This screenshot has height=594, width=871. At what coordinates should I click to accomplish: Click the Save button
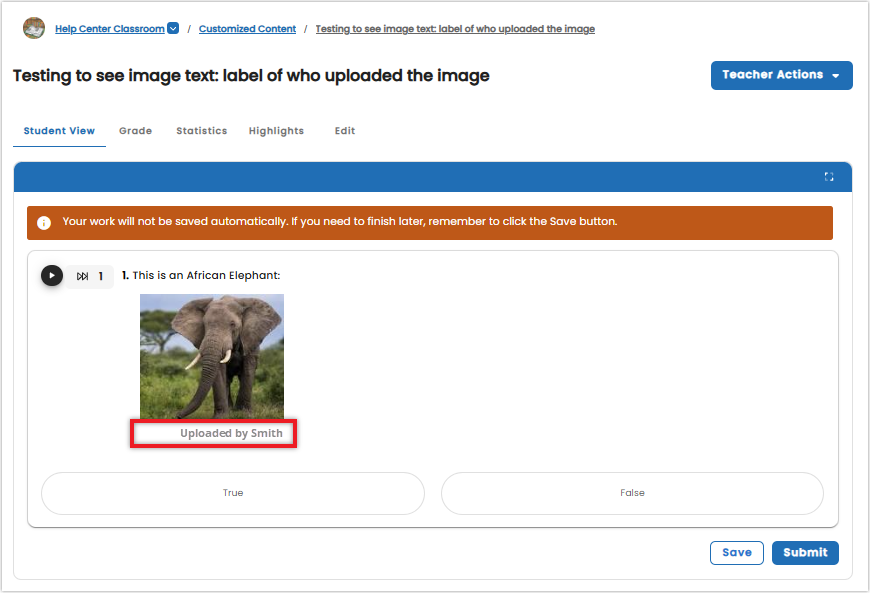click(737, 553)
